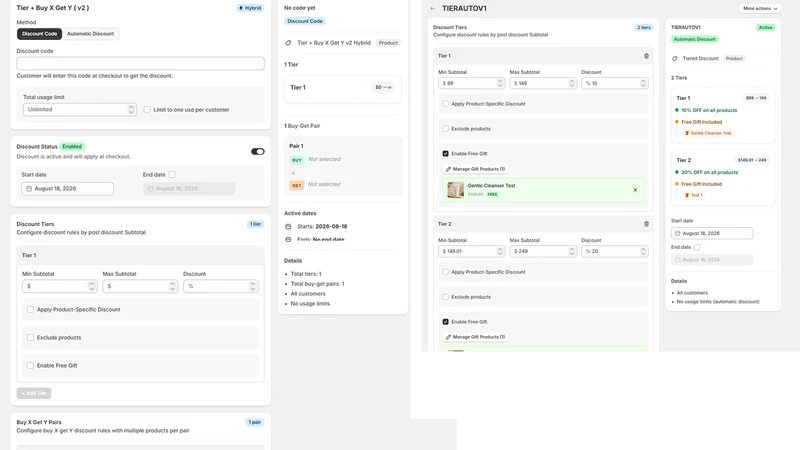Screen dimensions: 800x450
Task: Check Exclude products in Tier 2
Action: tap(445, 297)
